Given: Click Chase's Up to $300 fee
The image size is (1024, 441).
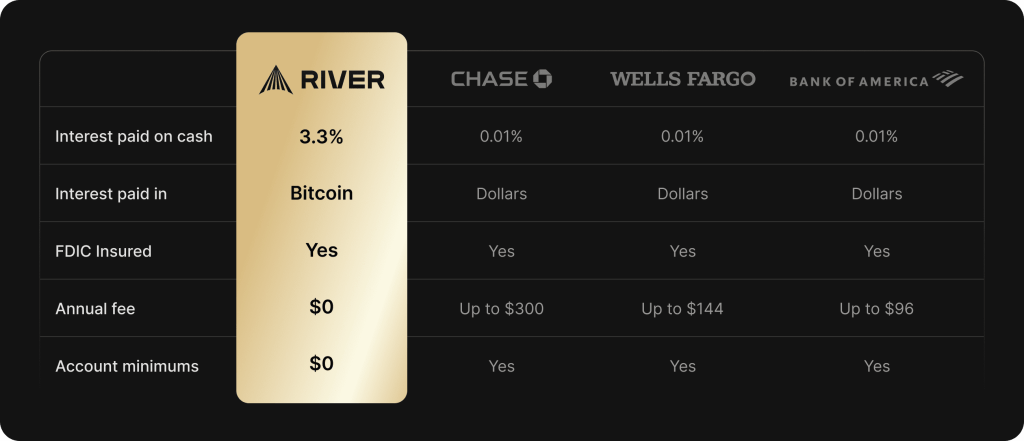Looking at the screenshot, I should [x=502, y=309].
